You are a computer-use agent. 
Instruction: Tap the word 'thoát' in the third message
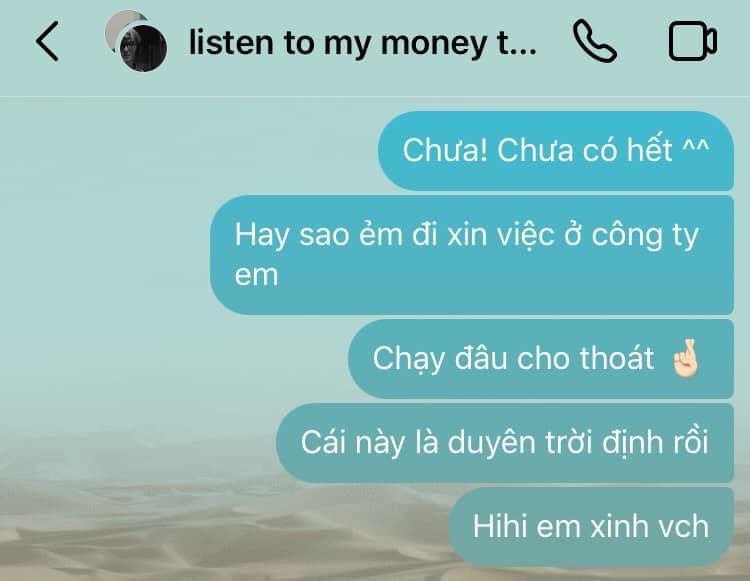pyautogui.click(x=617, y=358)
